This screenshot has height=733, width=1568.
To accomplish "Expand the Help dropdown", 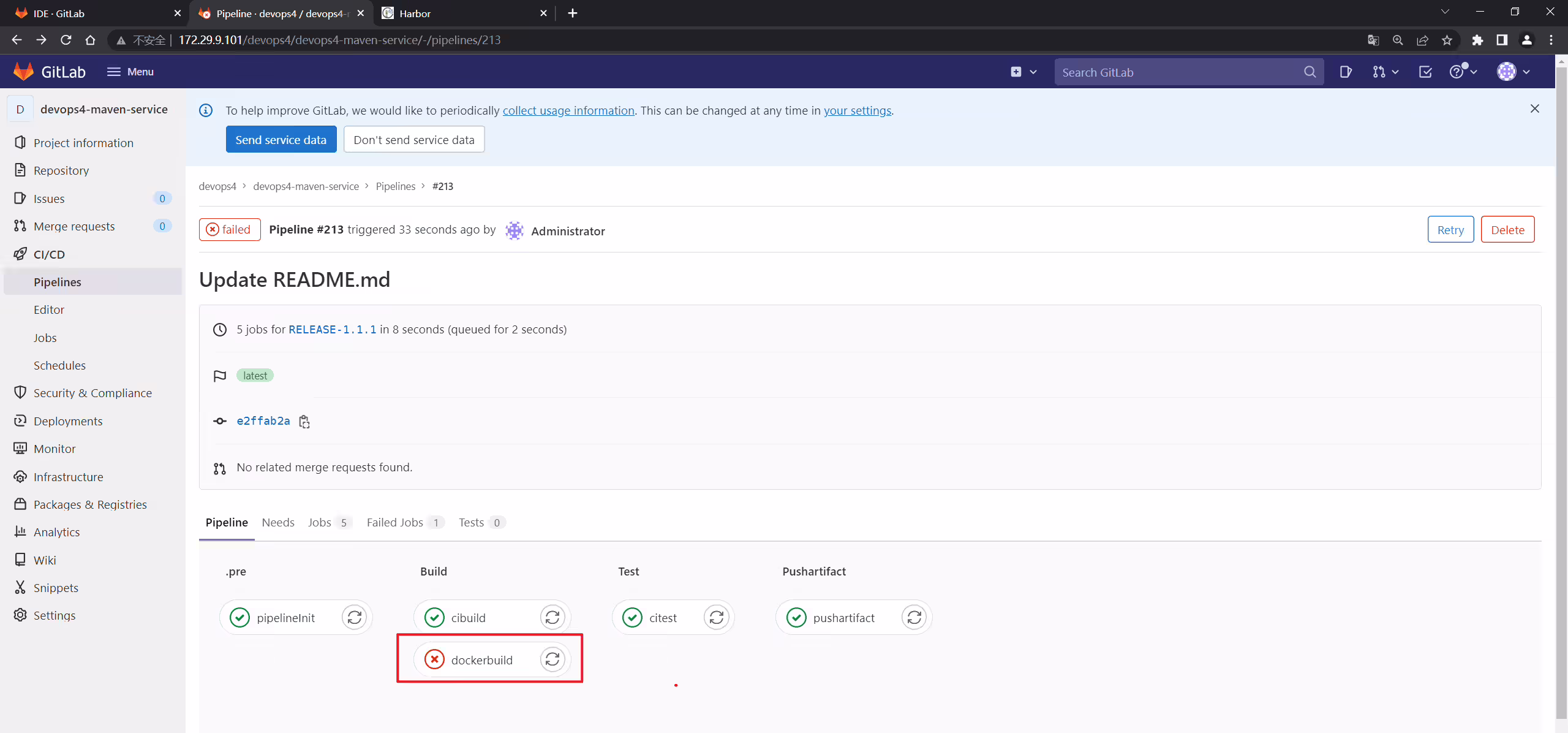I will [x=1463, y=72].
